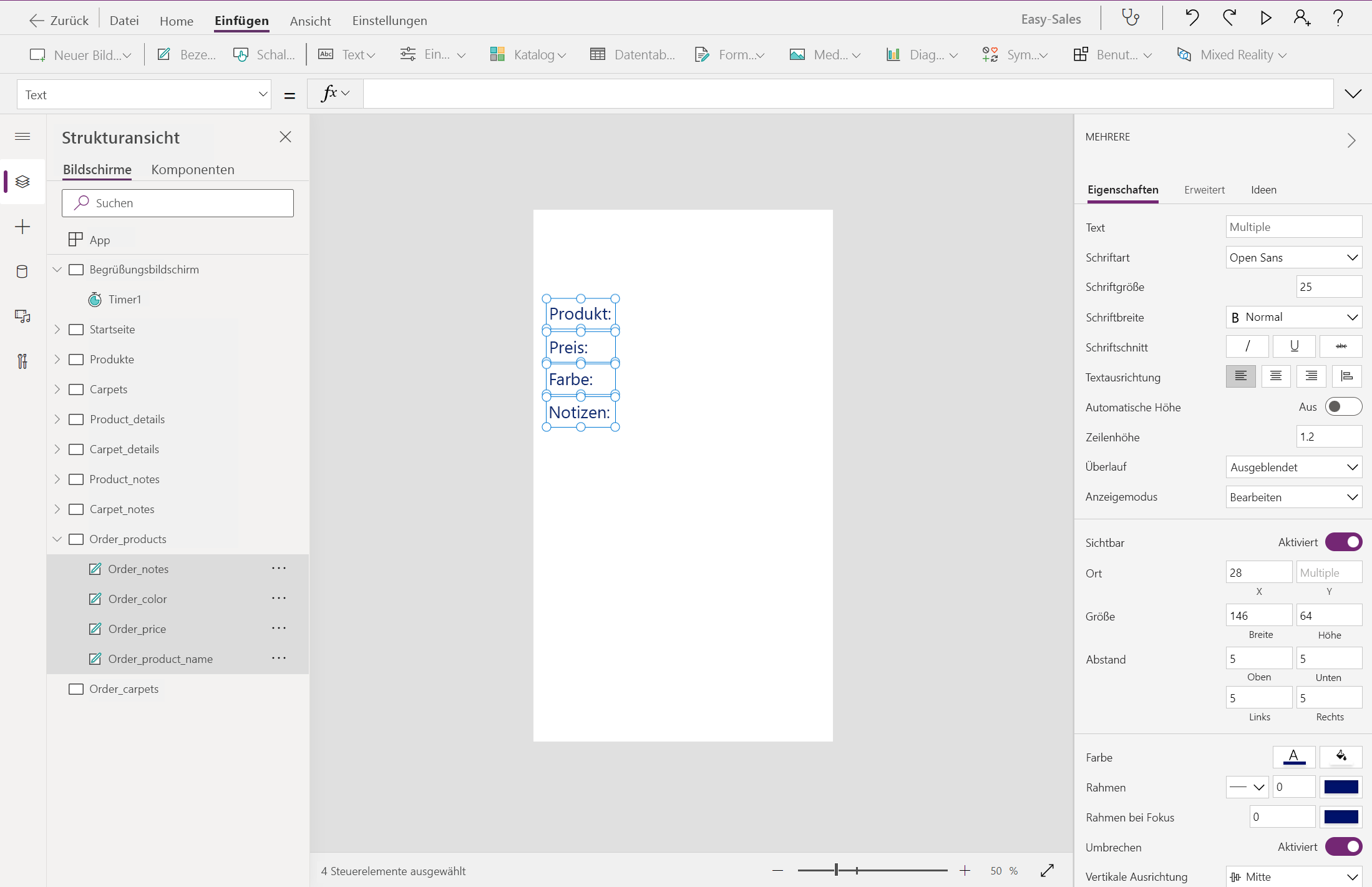Click the Redo arrow icon
This screenshot has width=1372, height=887.
[1229, 17]
